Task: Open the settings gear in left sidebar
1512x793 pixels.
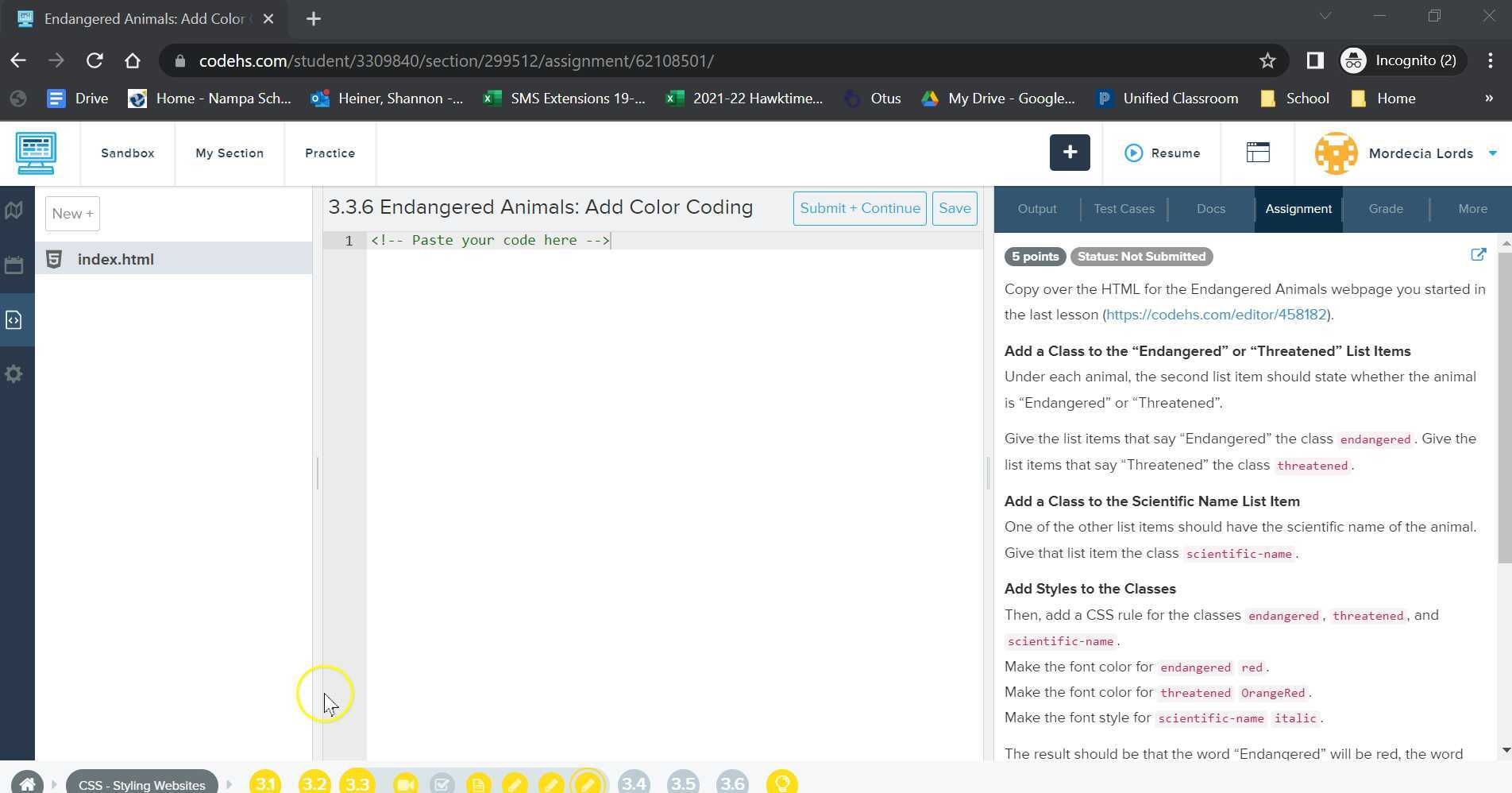Action: coord(13,374)
